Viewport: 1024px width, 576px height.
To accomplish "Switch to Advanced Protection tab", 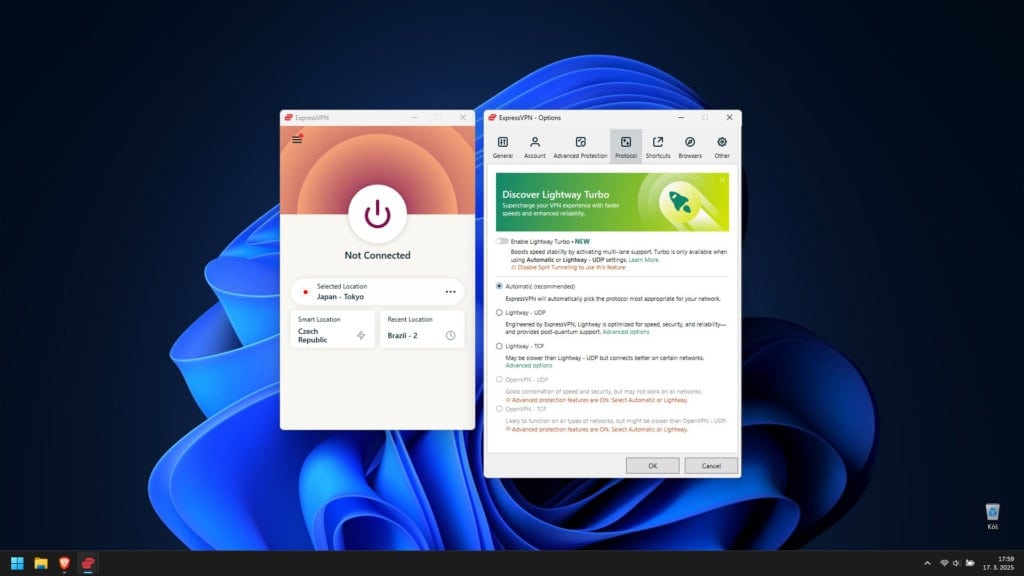I will click(x=580, y=146).
